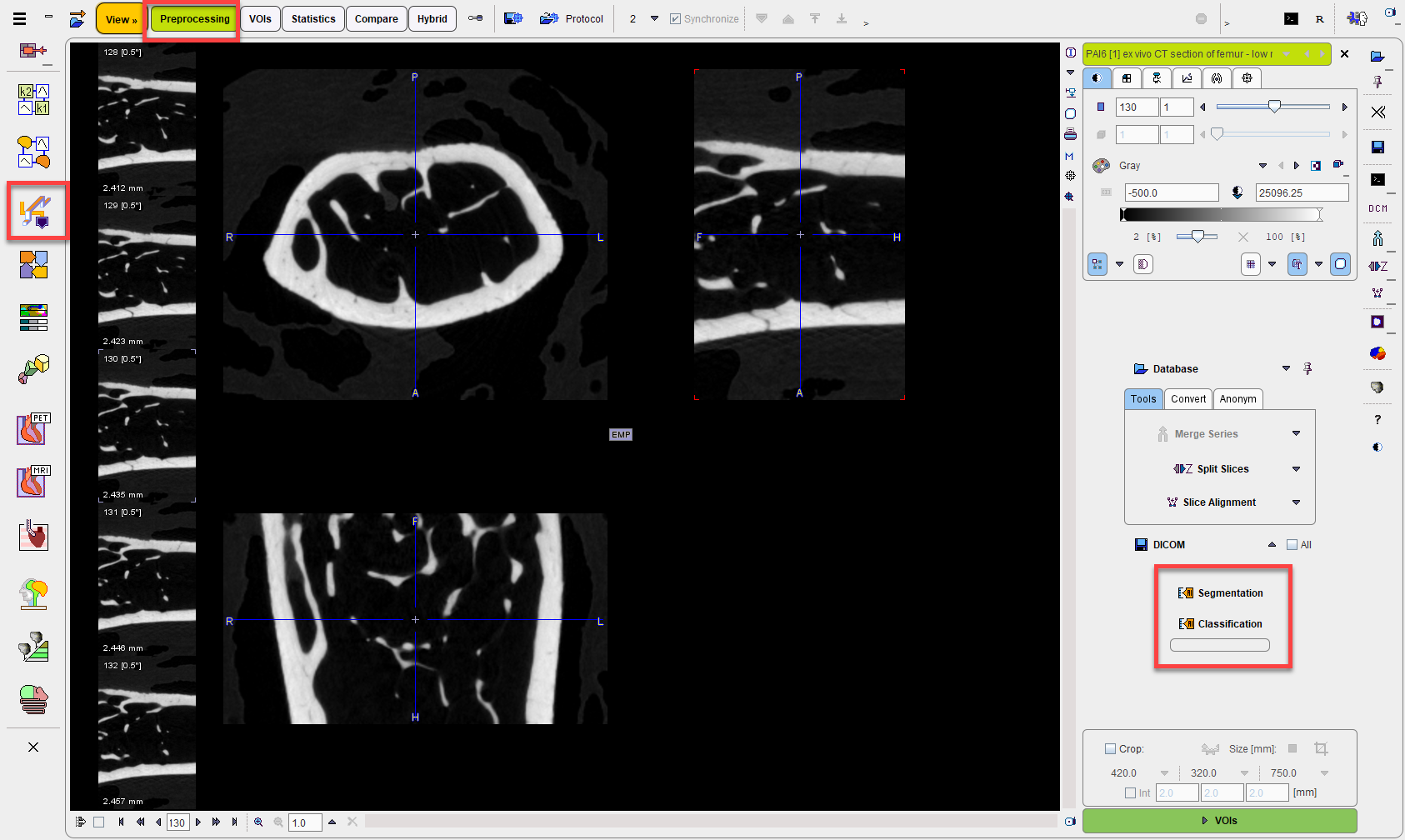
Task: Open the segmentation tool icon in sidebar
Action: [x=36, y=212]
